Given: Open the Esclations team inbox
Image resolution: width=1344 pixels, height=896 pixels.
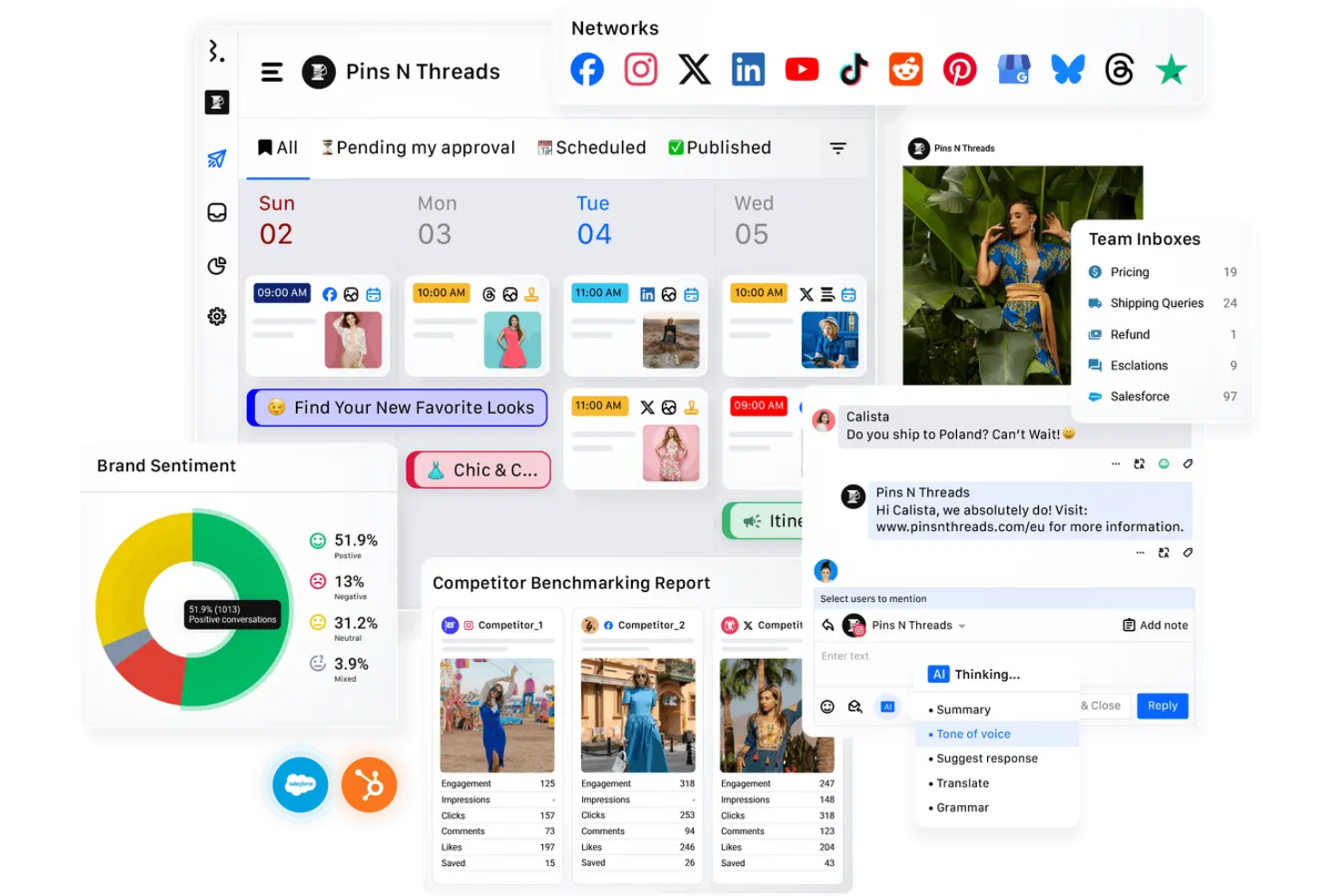Looking at the screenshot, I should [x=1162, y=366].
